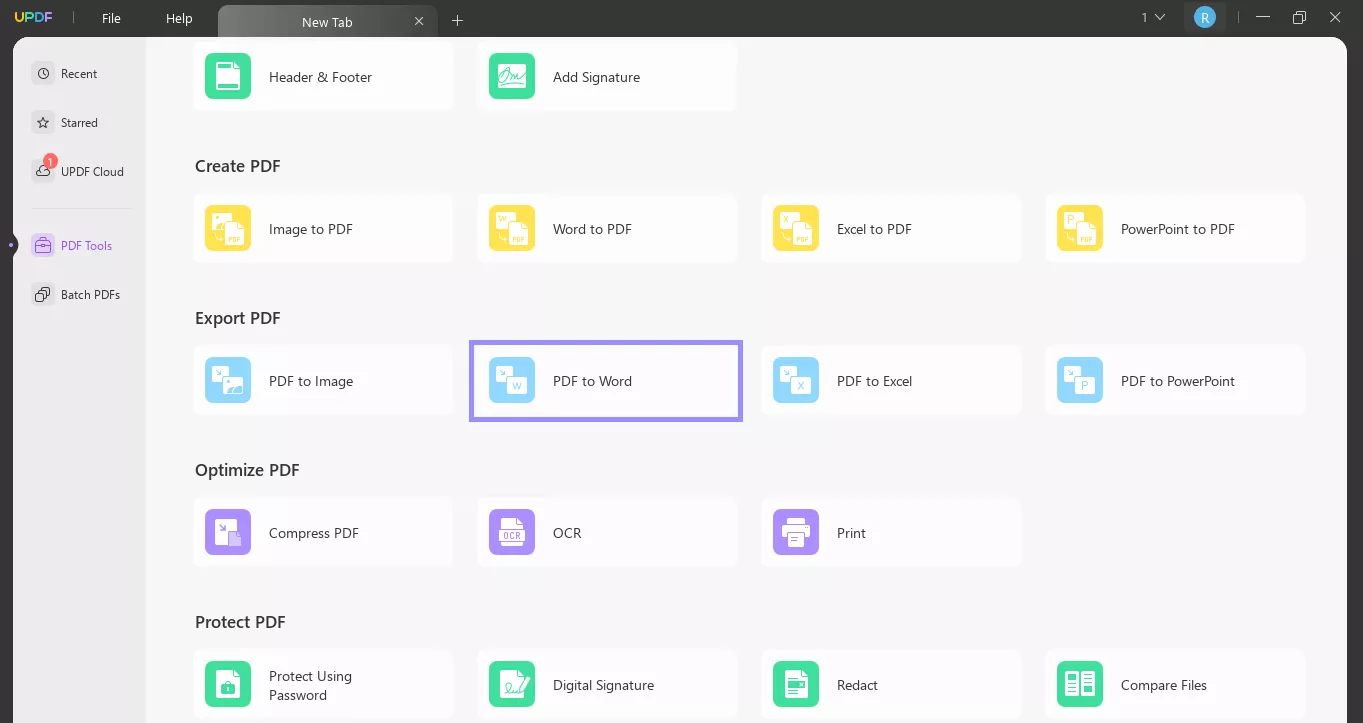
Task: Close the New Tab tab
Action: (419, 21)
